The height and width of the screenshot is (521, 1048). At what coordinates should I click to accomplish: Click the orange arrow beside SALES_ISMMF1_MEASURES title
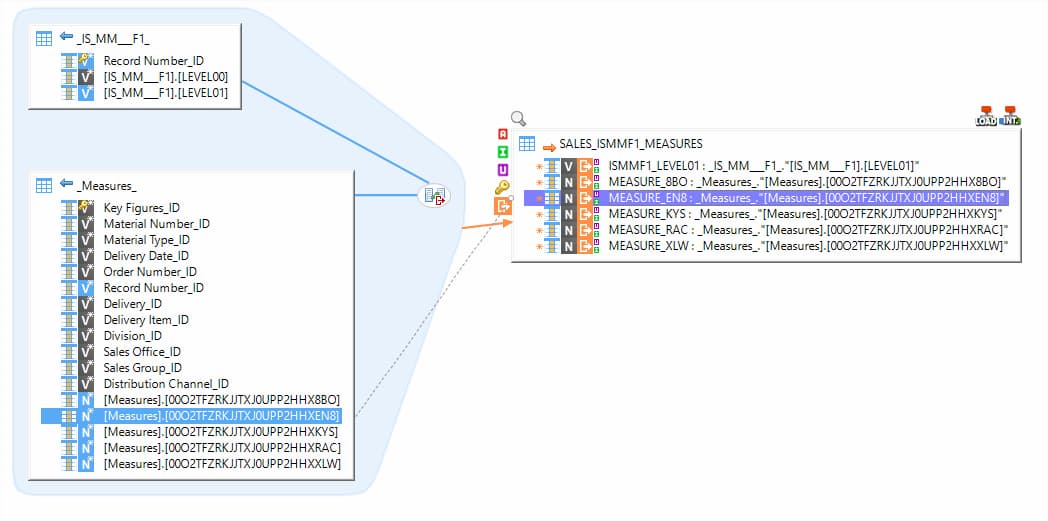pyautogui.click(x=549, y=148)
